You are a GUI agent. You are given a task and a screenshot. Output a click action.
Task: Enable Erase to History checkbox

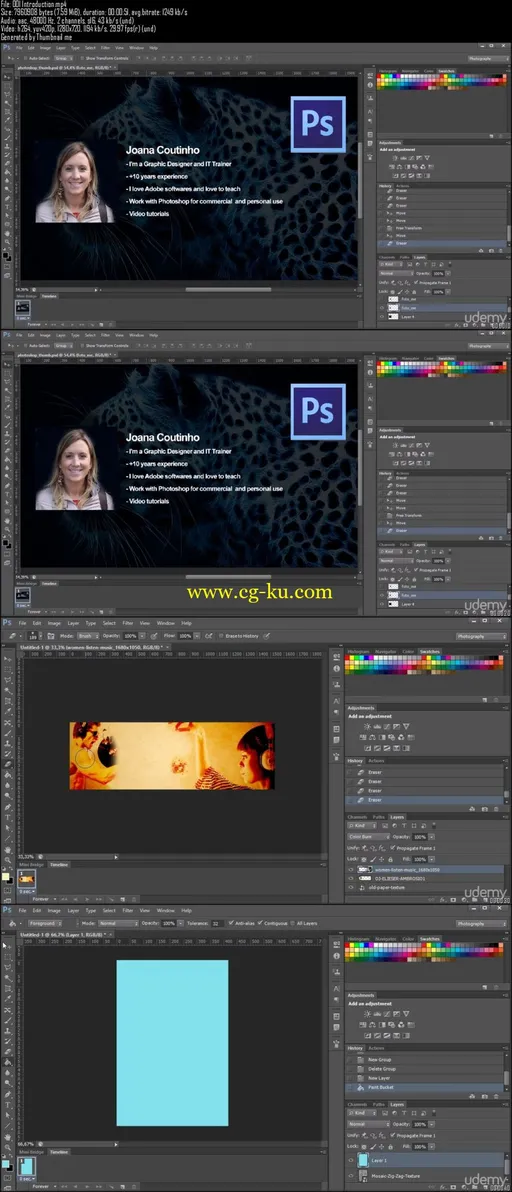pos(220,636)
